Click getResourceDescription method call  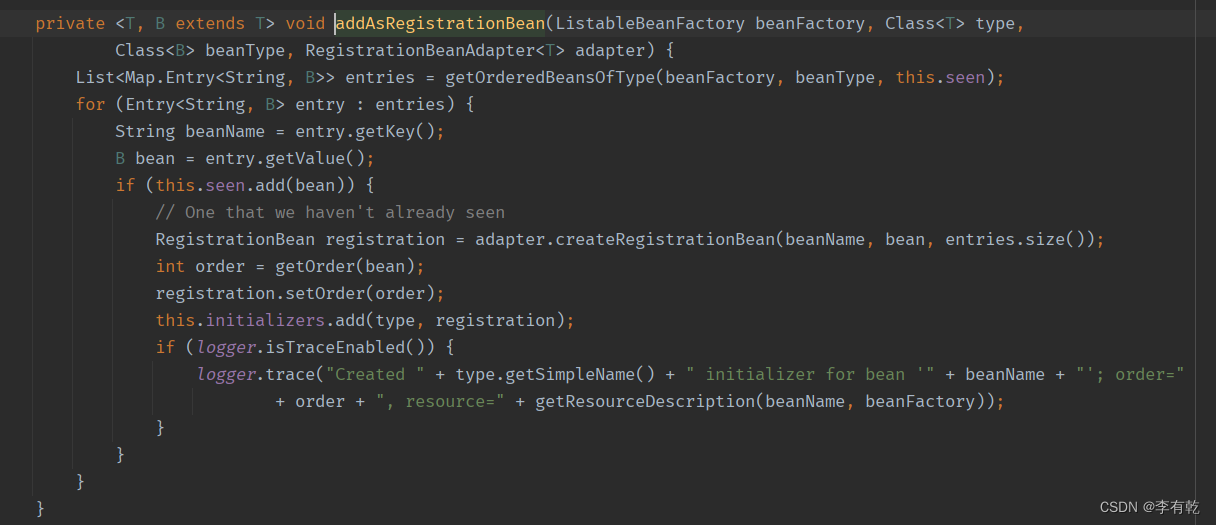(x=645, y=401)
